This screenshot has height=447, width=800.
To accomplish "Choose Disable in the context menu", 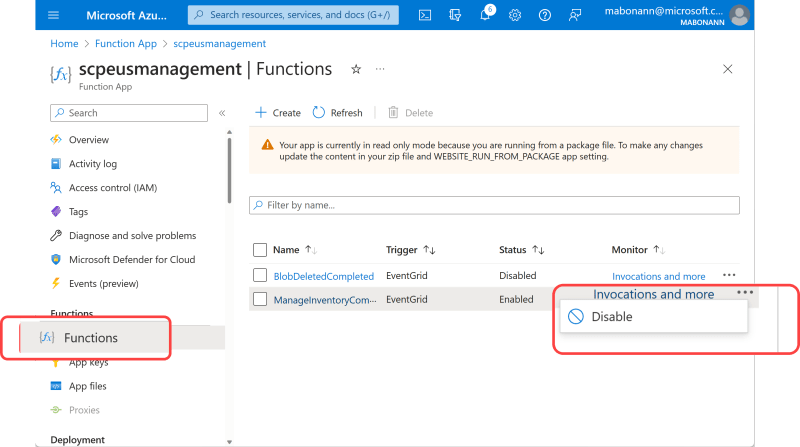I will coord(654,317).
